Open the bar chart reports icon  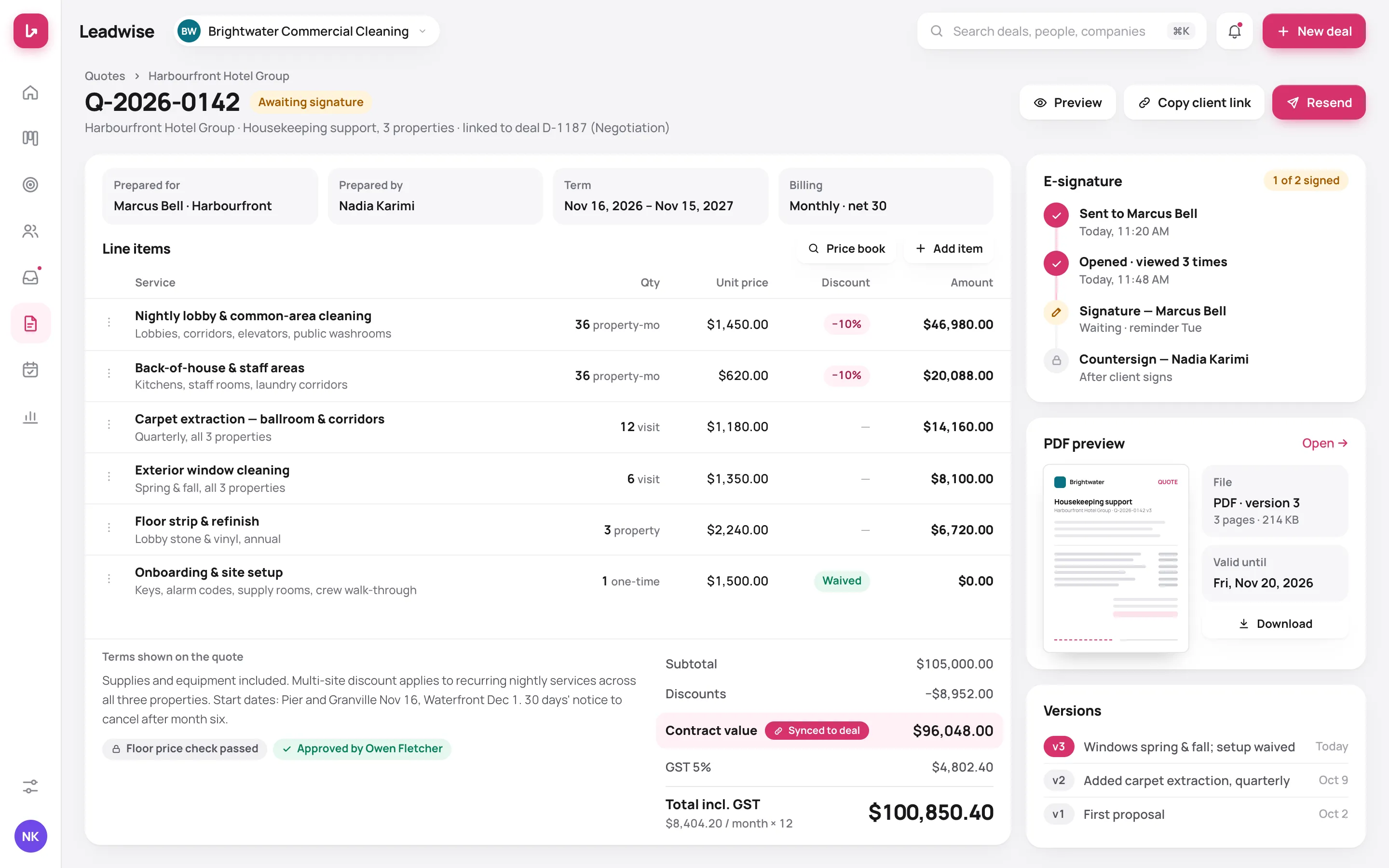(x=30, y=417)
